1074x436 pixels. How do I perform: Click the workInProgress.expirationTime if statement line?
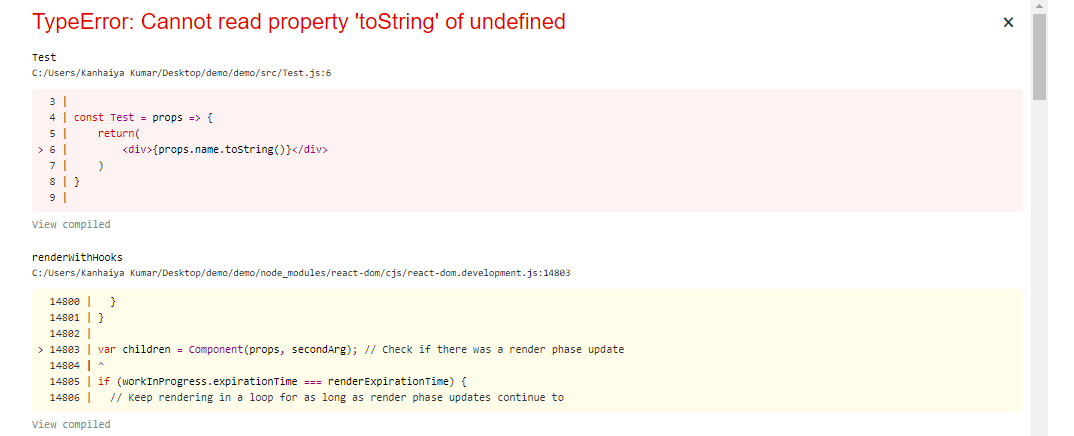282,381
